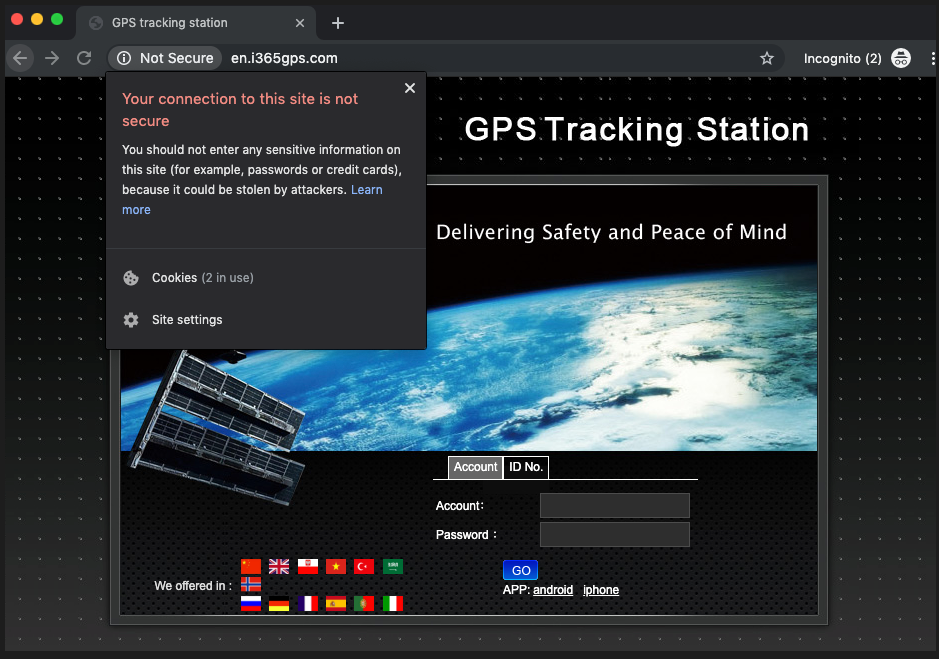Screen dimensions: 939x659
Task: Go back with the browser back arrow
Action: [20, 58]
